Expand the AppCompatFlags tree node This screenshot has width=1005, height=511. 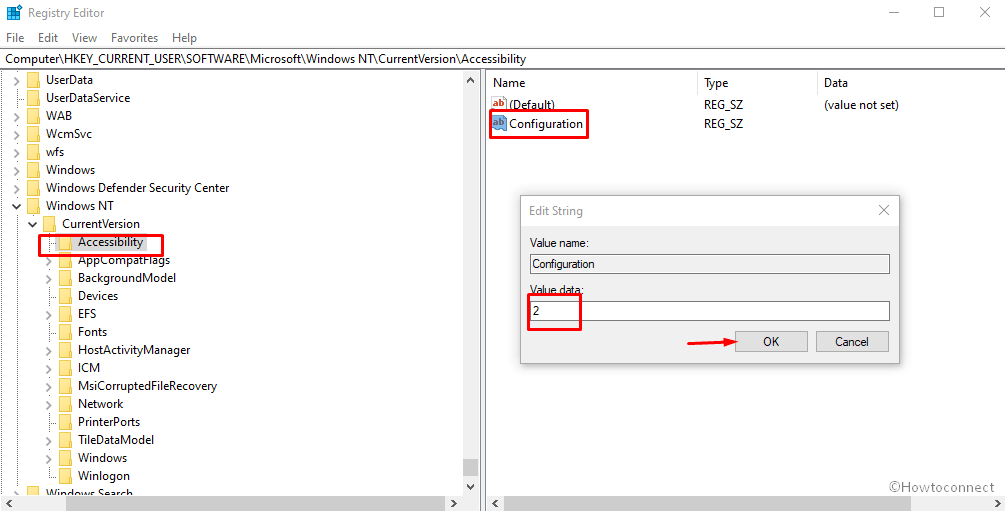tap(49, 260)
